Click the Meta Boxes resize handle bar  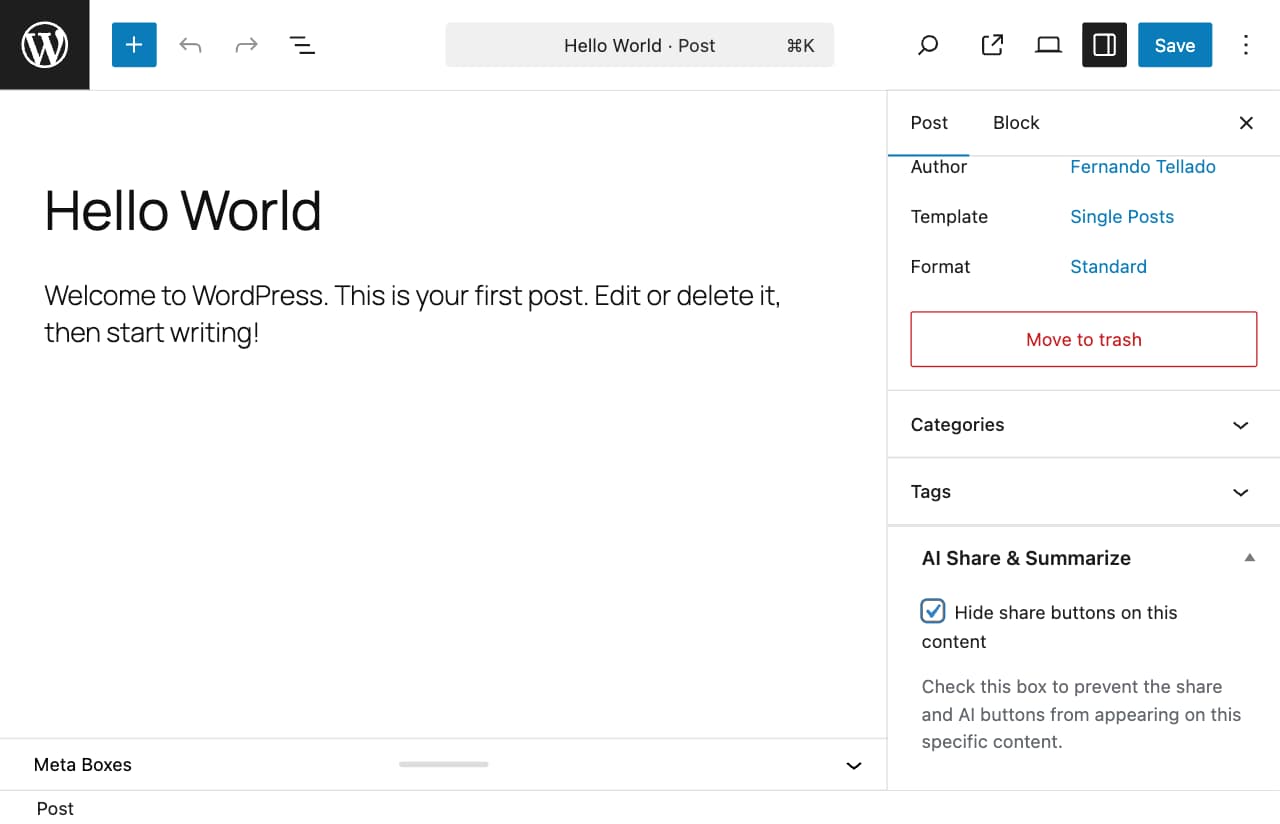(444, 764)
